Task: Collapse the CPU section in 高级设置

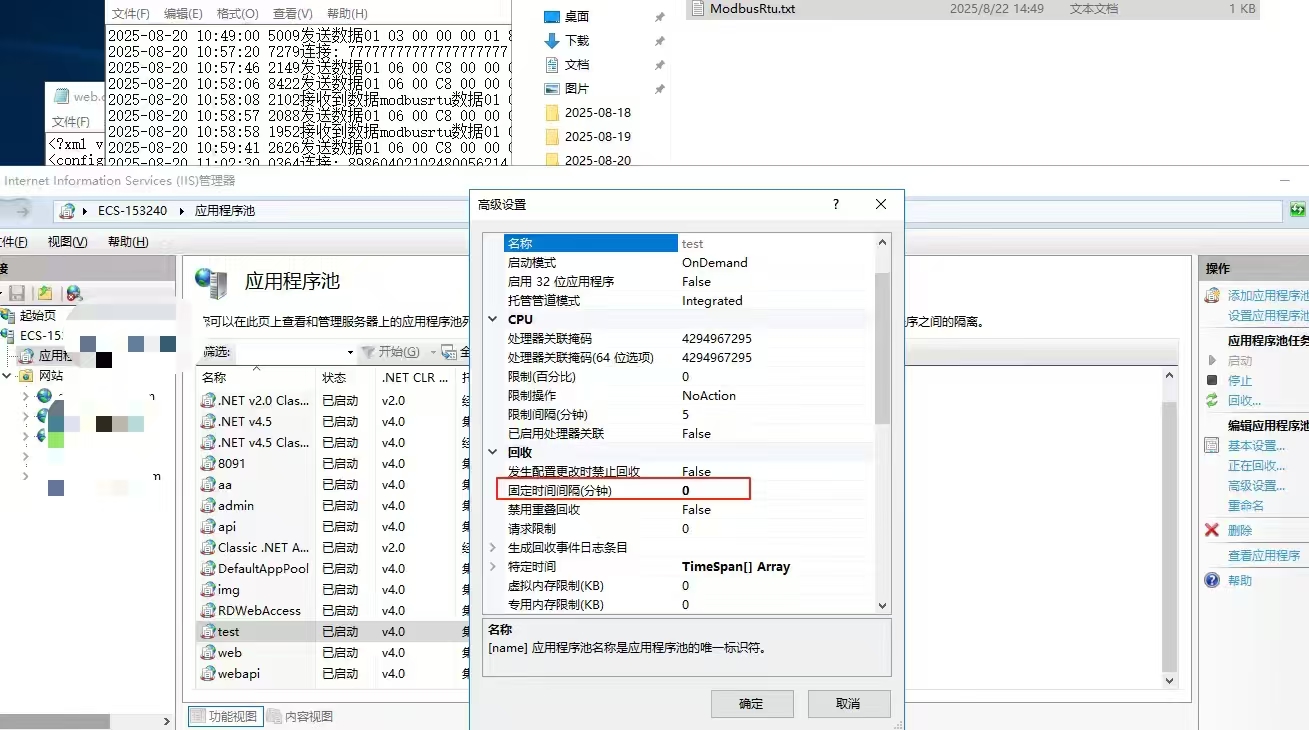Action: point(492,320)
